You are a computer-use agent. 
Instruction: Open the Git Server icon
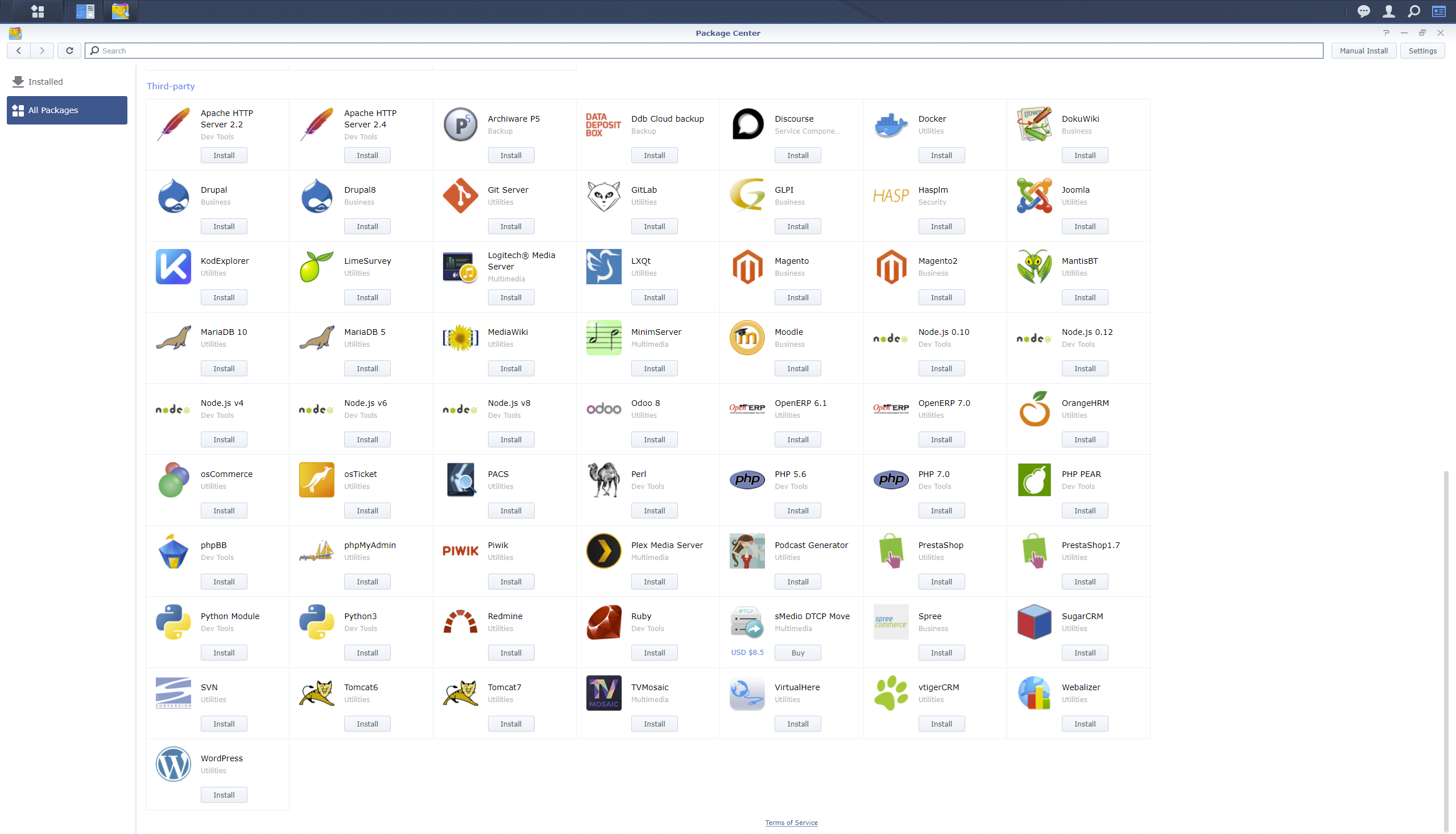[460, 196]
